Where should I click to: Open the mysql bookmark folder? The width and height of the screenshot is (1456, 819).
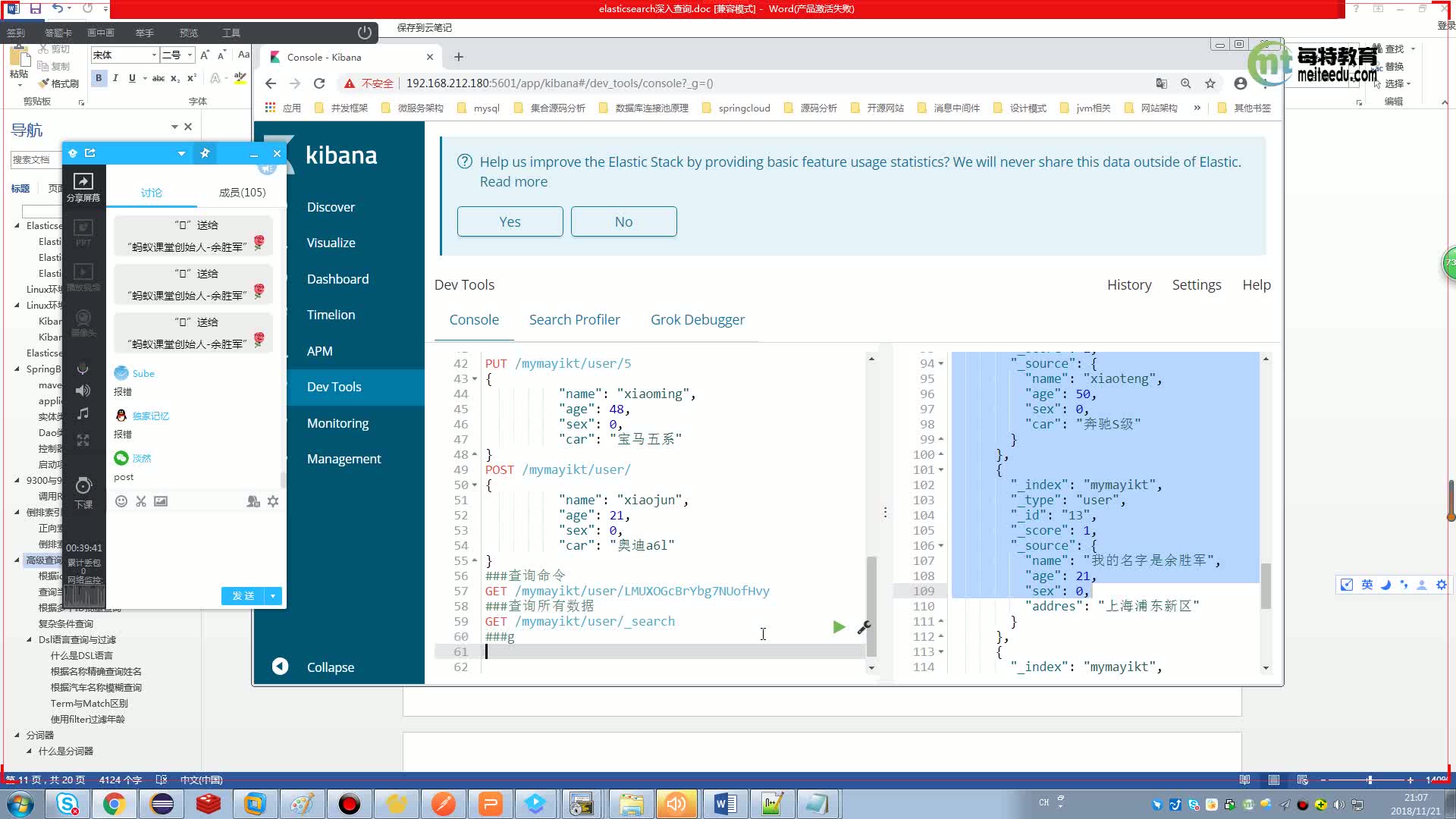click(x=479, y=108)
